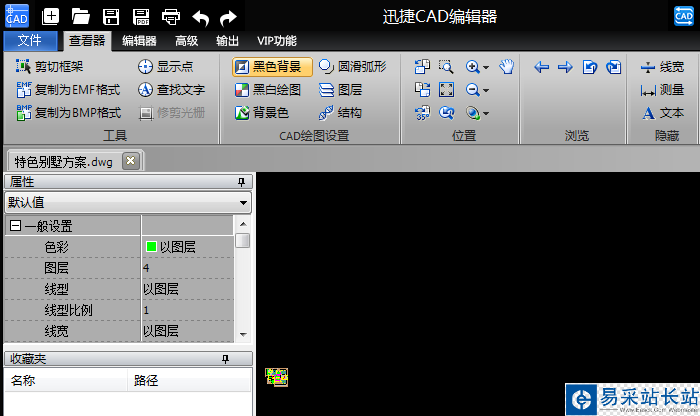700x416 pixels.
Task: Click the 线型 value 以图层
Action: tap(188, 289)
